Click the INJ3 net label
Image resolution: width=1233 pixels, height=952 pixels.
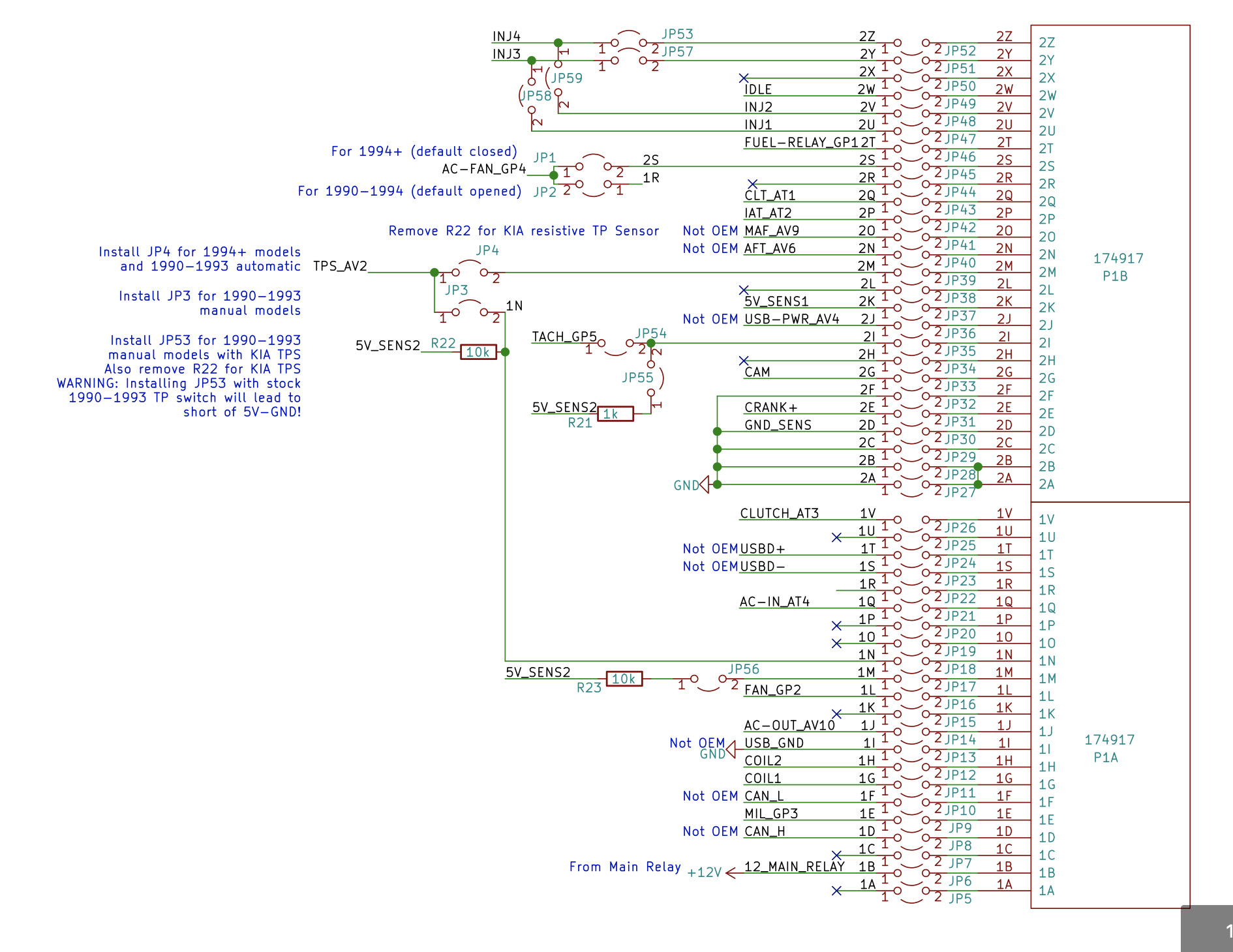(506, 54)
